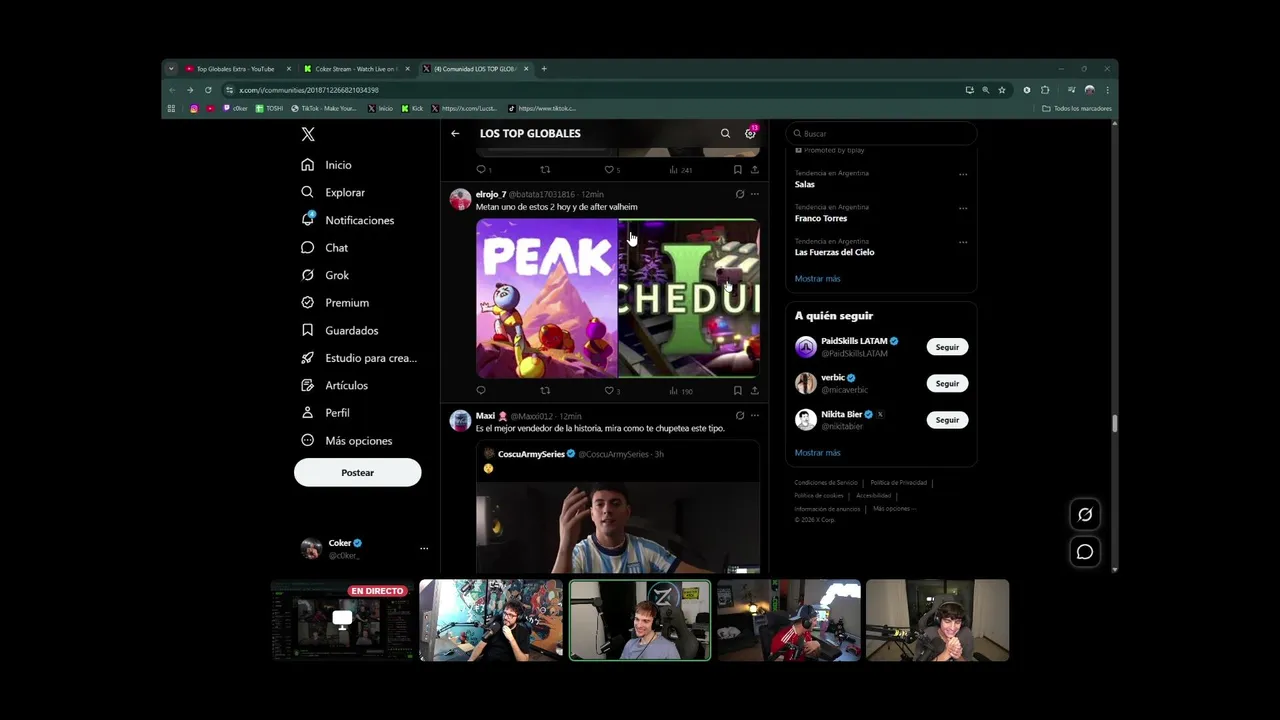The image size is (1280, 720).
Task: Click Mostrar más under trends
Action: tap(818, 279)
